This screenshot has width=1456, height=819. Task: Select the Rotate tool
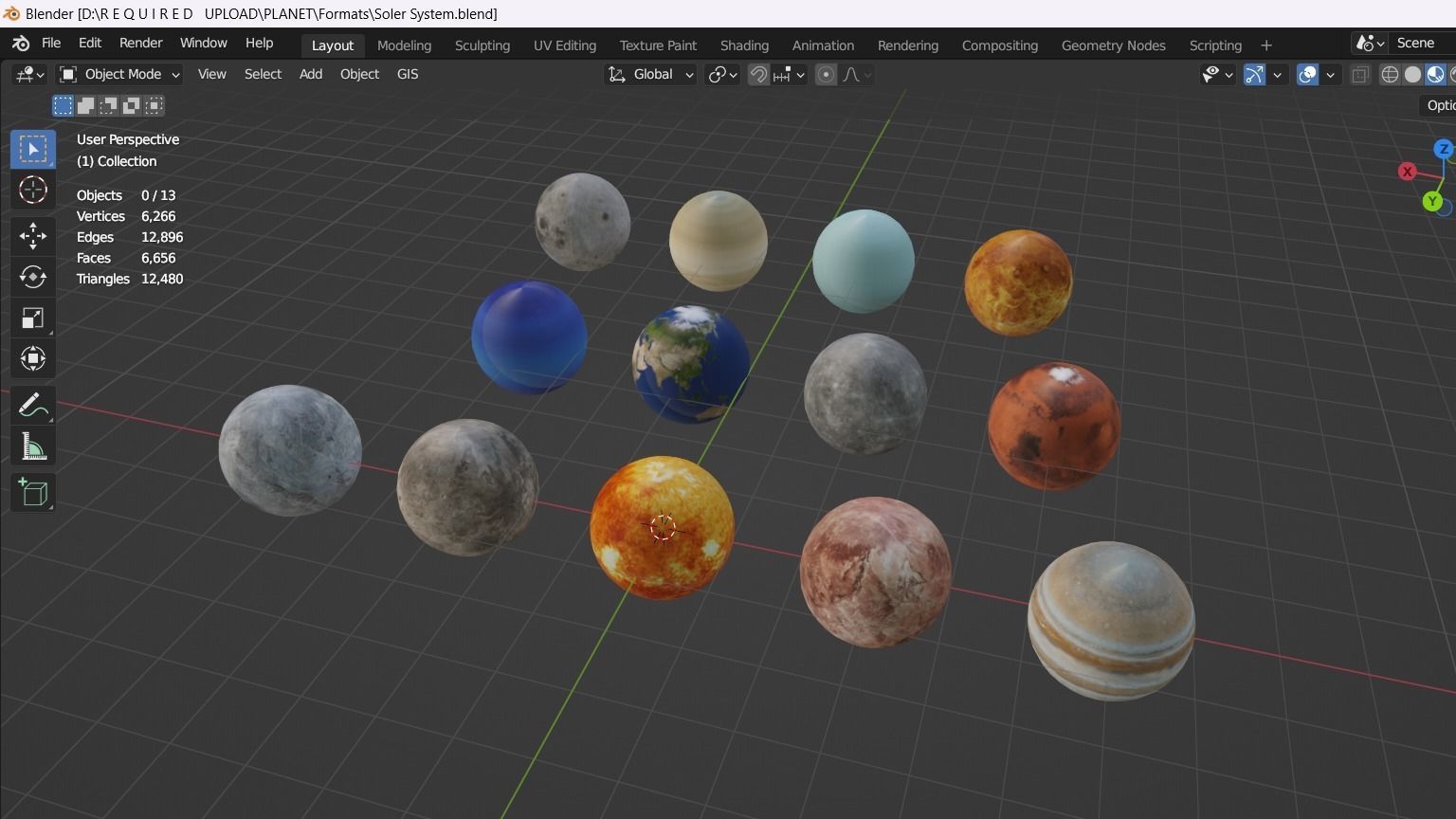(x=33, y=276)
